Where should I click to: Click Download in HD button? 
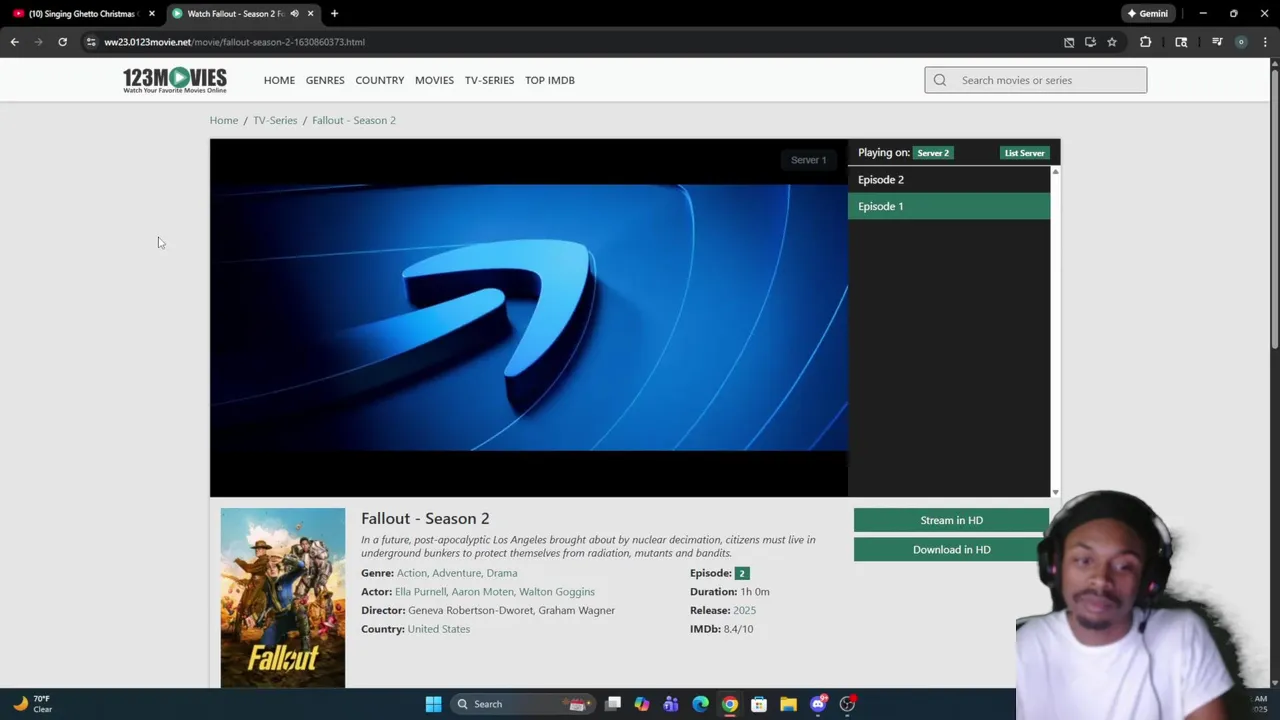(951, 549)
